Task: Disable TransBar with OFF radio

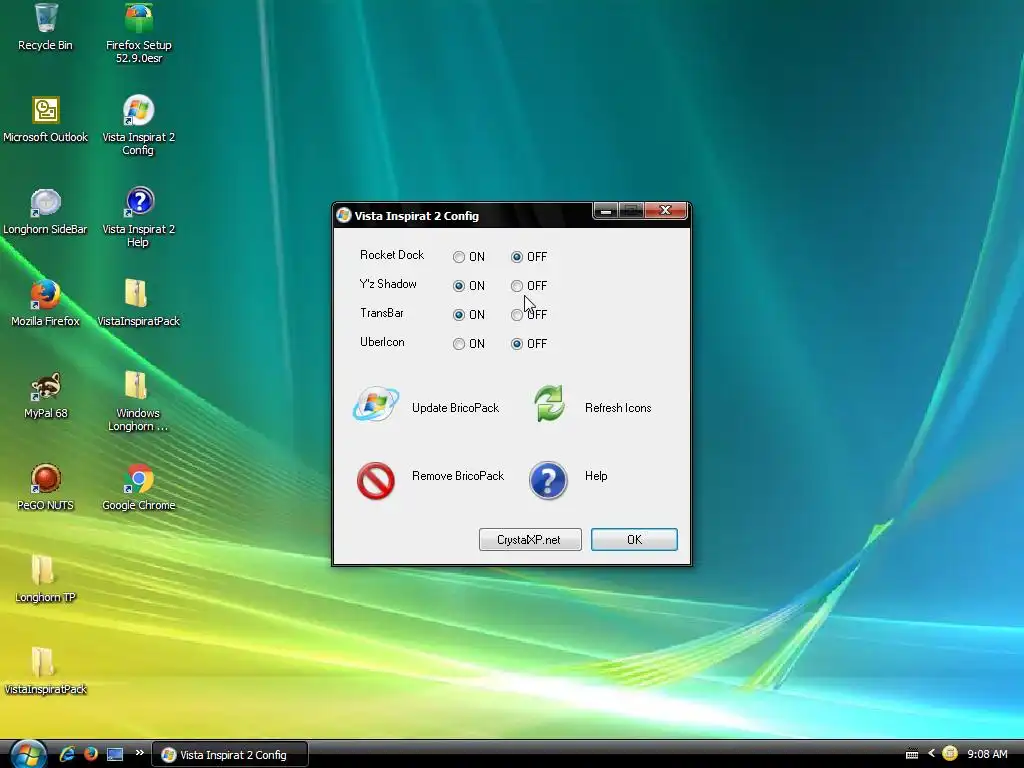Action: click(517, 315)
